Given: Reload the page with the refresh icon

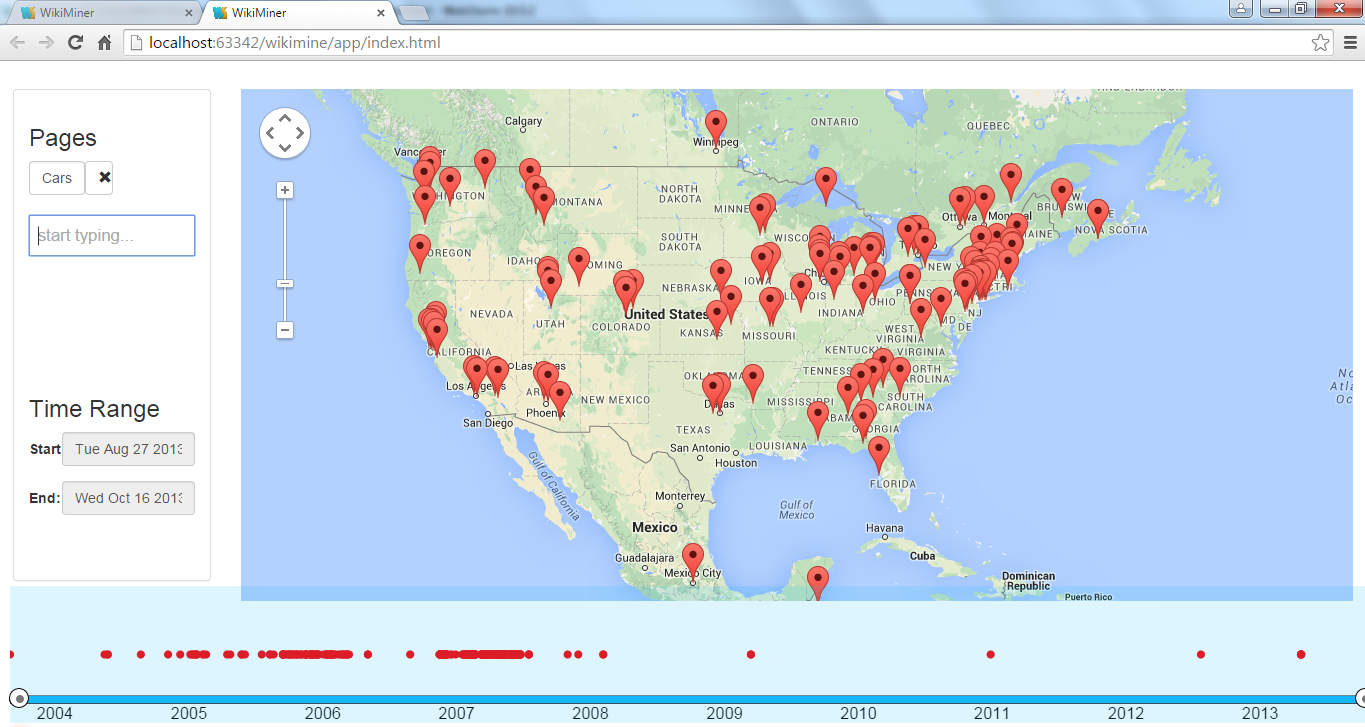Looking at the screenshot, I should pos(75,43).
